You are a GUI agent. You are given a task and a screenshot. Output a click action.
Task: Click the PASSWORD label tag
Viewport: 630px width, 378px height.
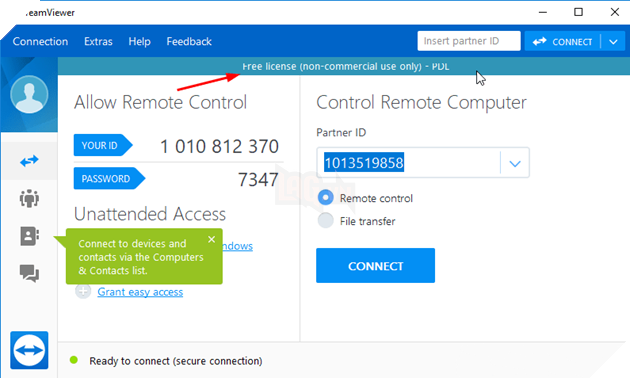pyautogui.click(x=109, y=178)
